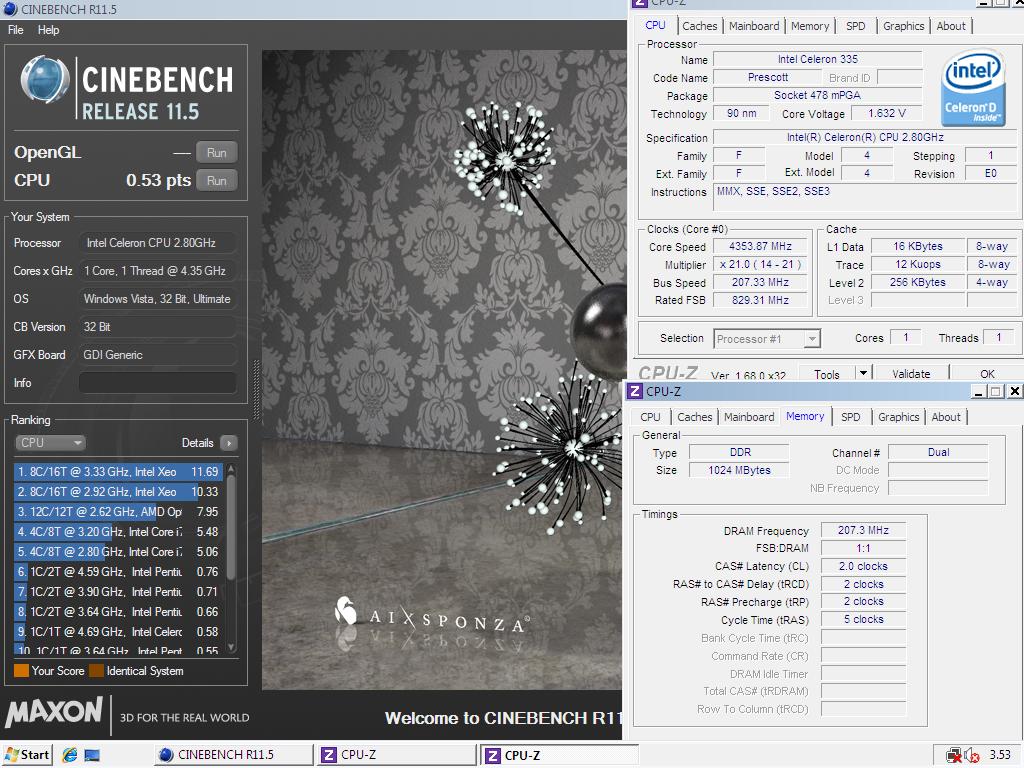Click the Identical System brown swatch

96,671
